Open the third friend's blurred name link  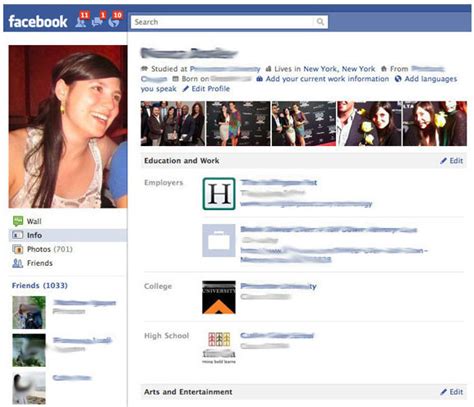pos(72,378)
